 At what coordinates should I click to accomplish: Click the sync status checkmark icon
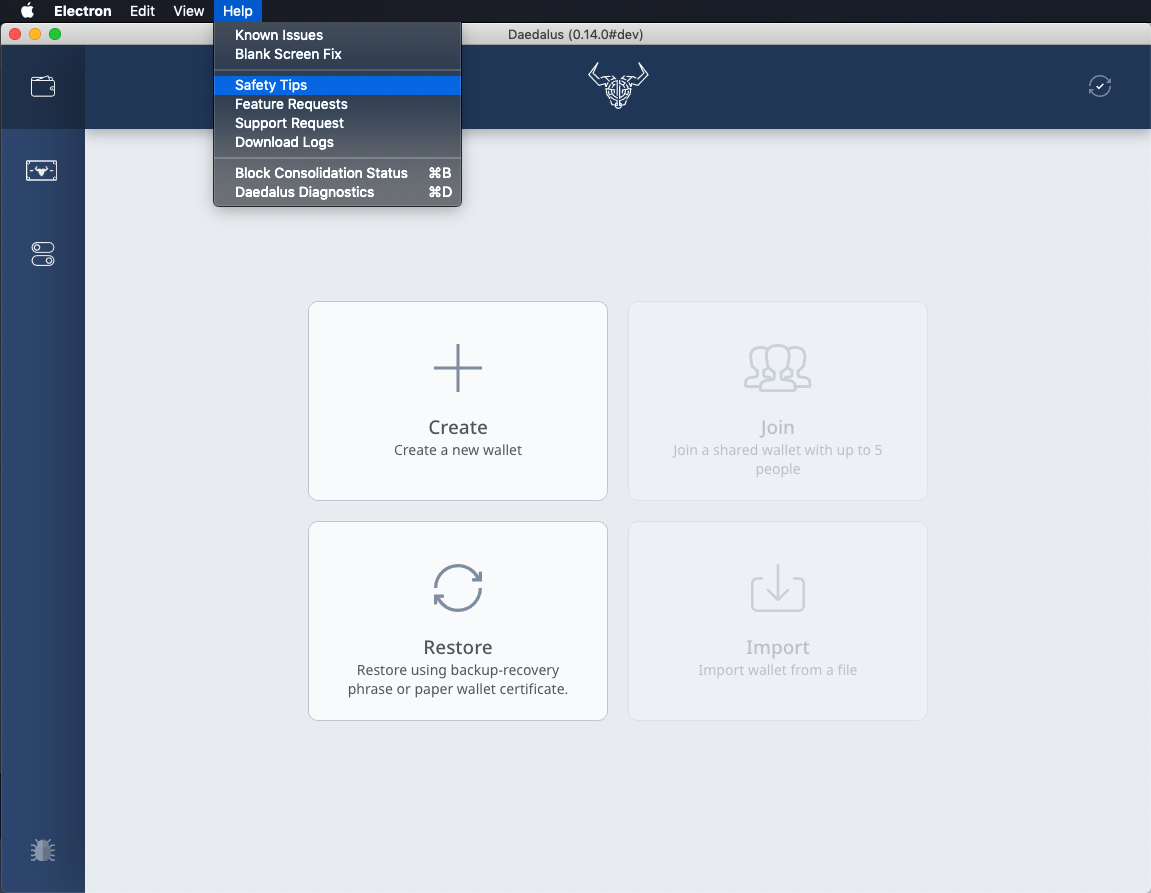1100,87
